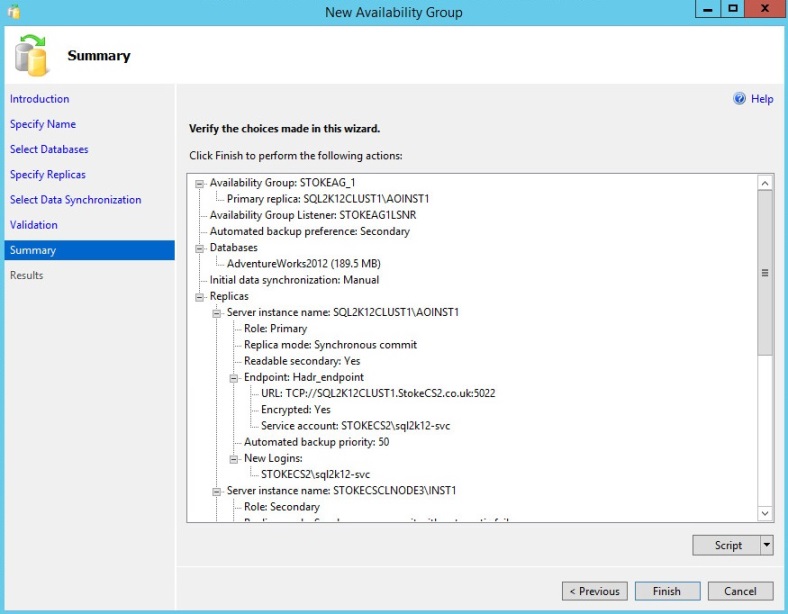Select the 'Role: Secondary' row
This screenshot has height=614, width=788.
coord(281,507)
